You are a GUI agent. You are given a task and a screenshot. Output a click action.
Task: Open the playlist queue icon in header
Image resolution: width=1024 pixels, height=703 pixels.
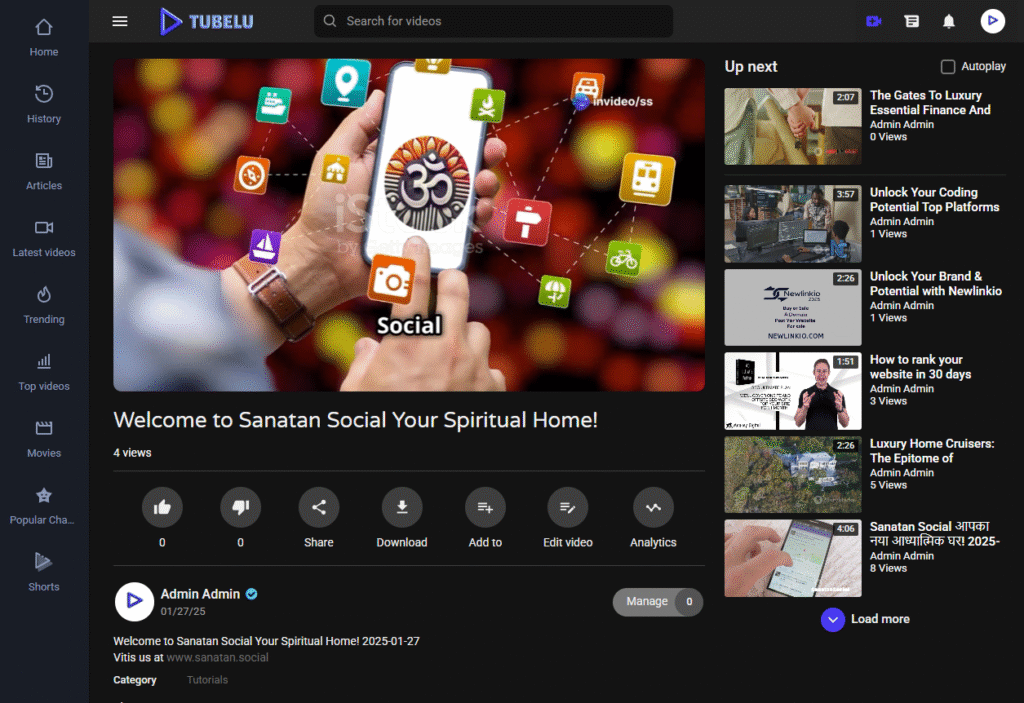click(912, 21)
